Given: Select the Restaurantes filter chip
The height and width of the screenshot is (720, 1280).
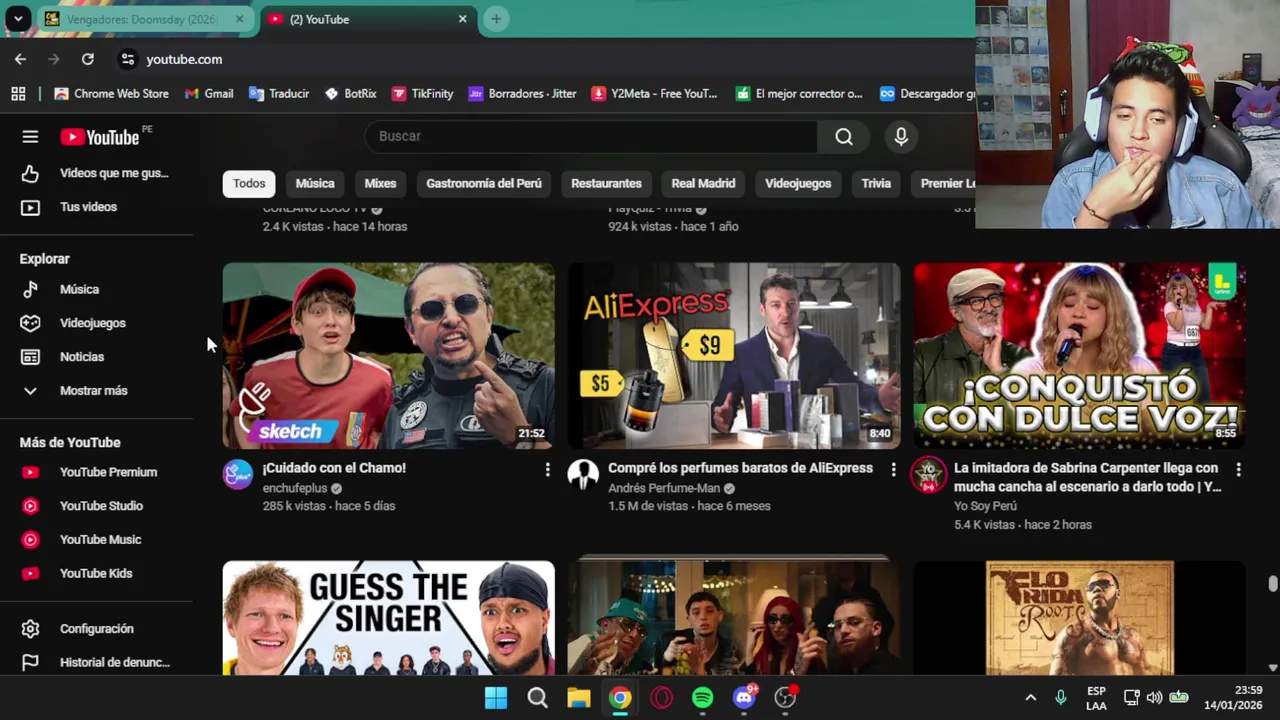Looking at the screenshot, I should pyautogui.click(x=606, y=183).
